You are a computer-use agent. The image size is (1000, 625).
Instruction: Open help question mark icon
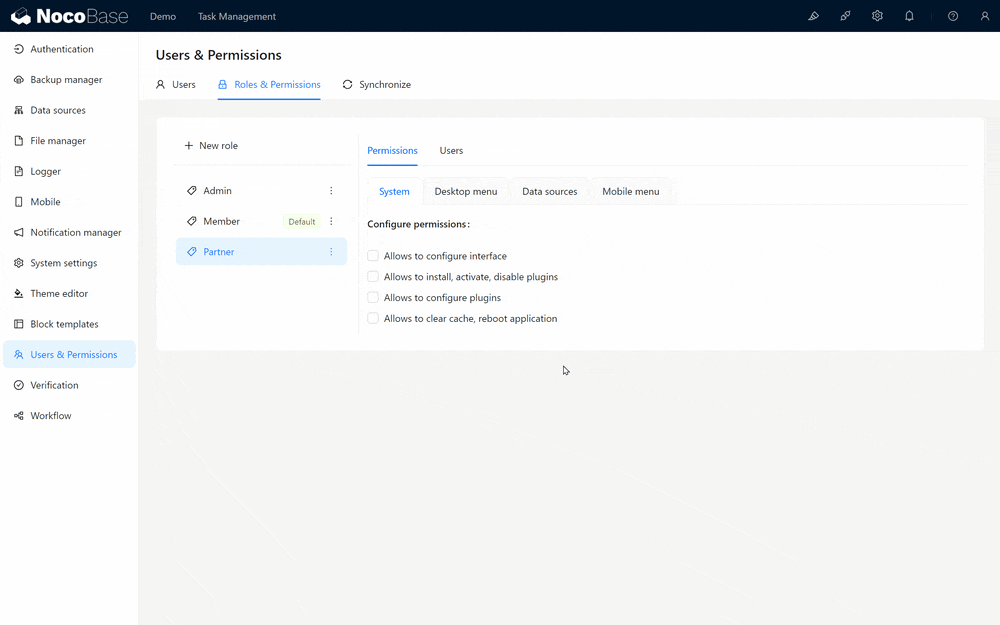tap(953, 16)
